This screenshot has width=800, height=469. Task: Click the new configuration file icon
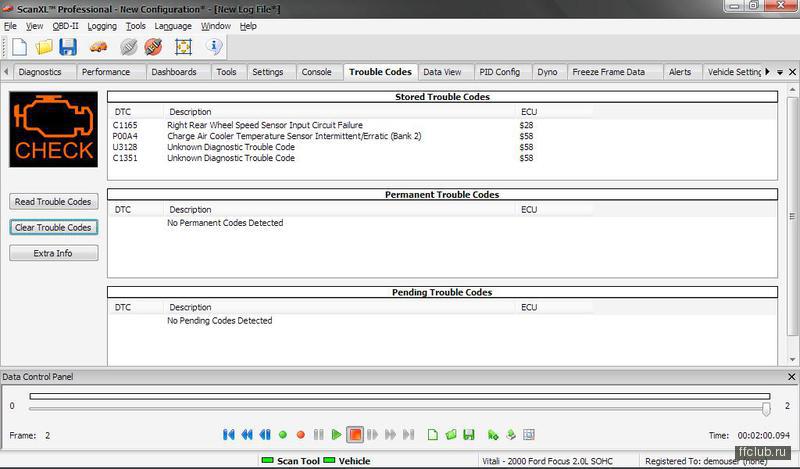(19, 47)
